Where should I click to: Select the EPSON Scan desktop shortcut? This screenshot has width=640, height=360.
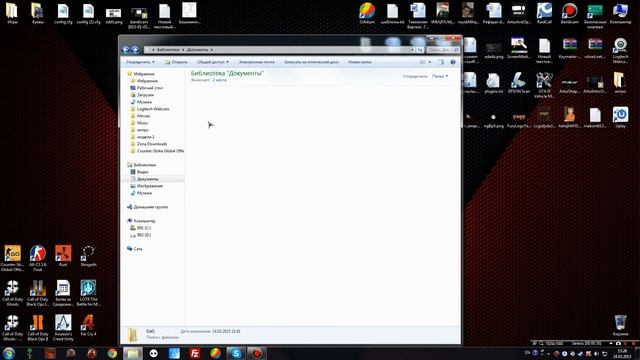[x=519, y=83]
